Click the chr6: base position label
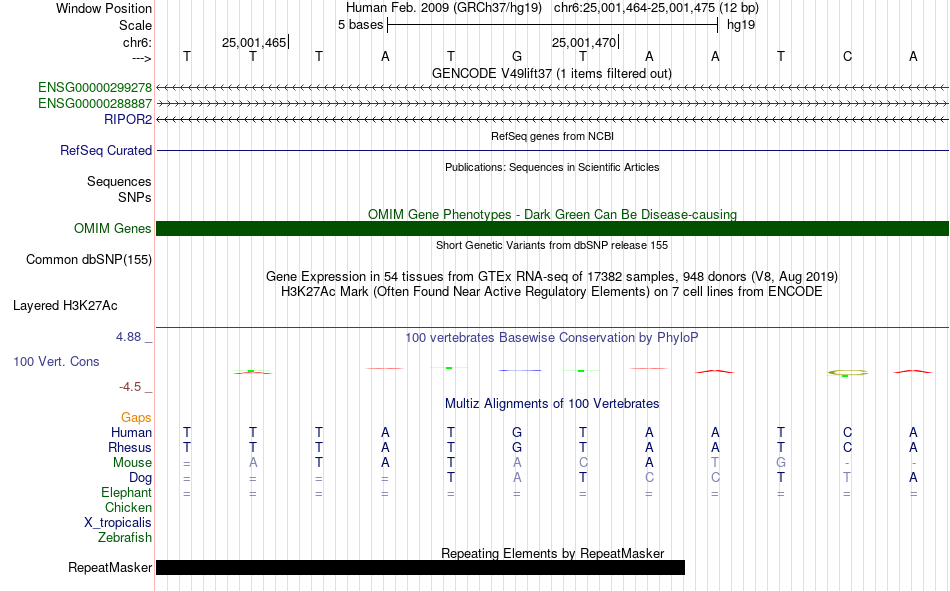 coord(137,42)
